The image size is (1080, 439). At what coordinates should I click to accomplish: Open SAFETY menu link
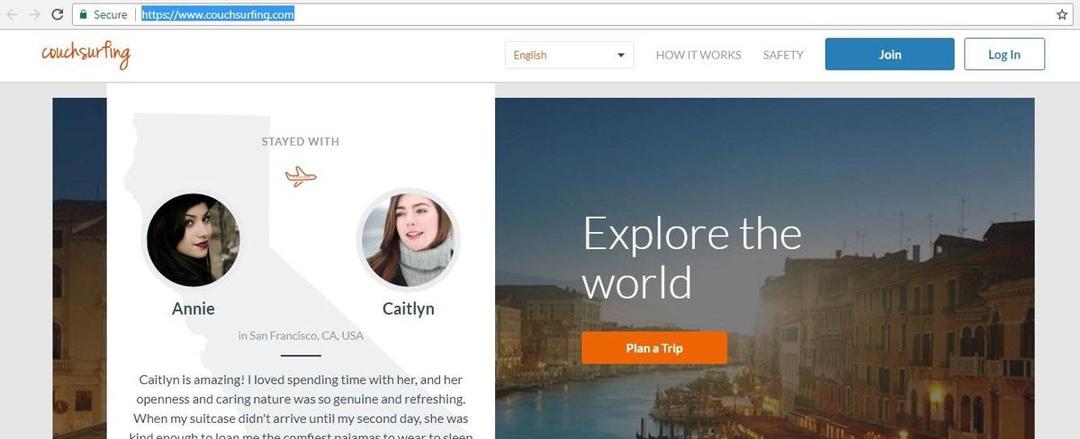(x=783, y=55)
